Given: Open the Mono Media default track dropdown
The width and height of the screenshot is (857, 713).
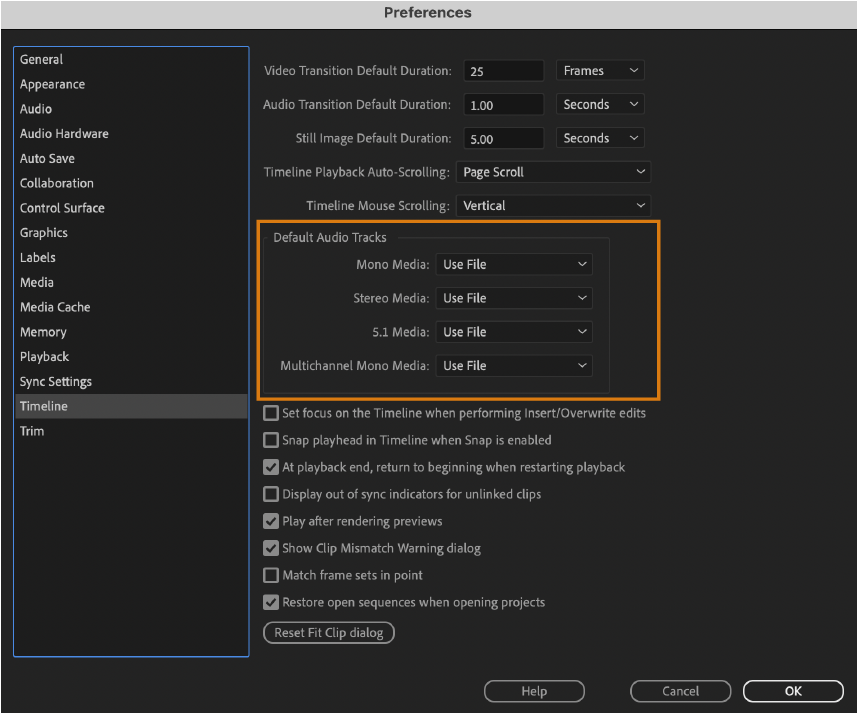Looking at the screenshot, I should click(x=513, y=264).
